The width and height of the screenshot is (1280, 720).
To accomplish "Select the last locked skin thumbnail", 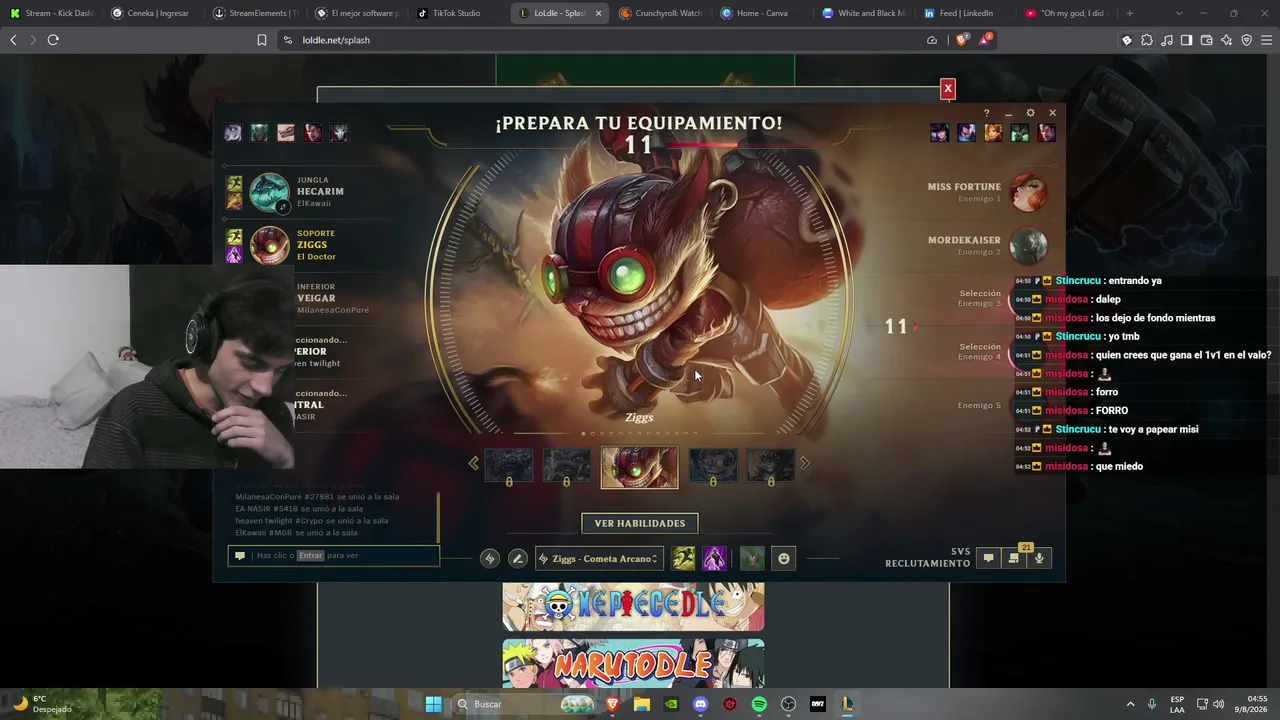I will pyautogui.click(x=771, y=466).
